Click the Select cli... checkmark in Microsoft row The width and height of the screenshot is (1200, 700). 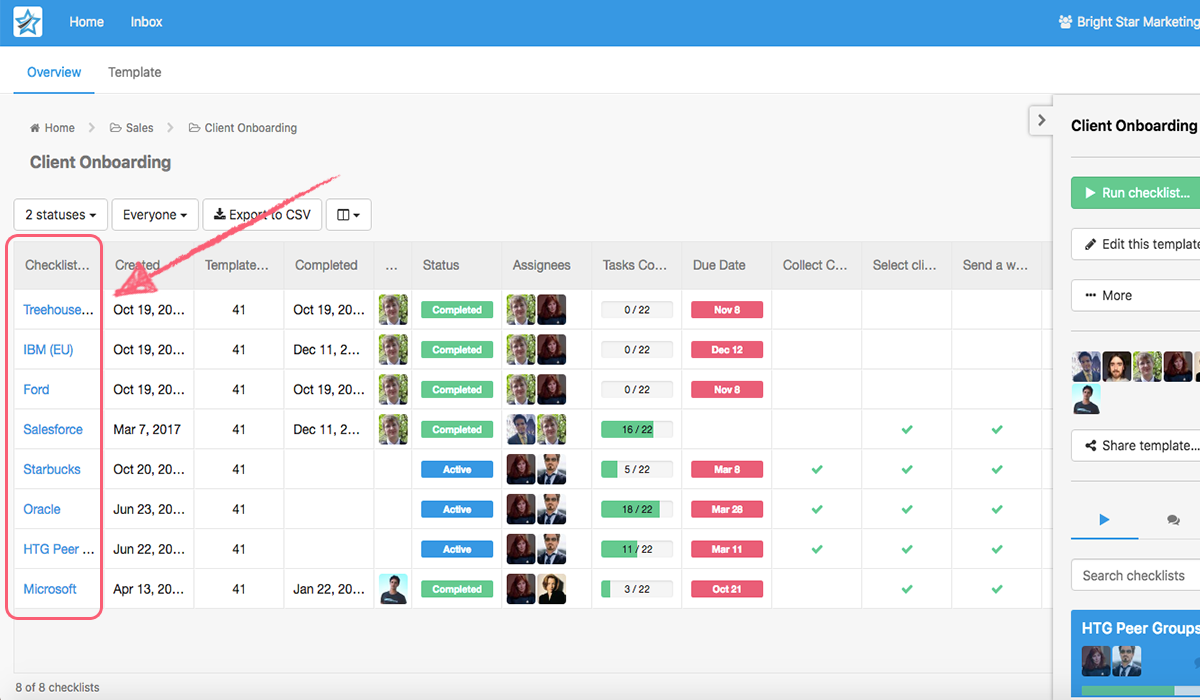coord(907,590)
